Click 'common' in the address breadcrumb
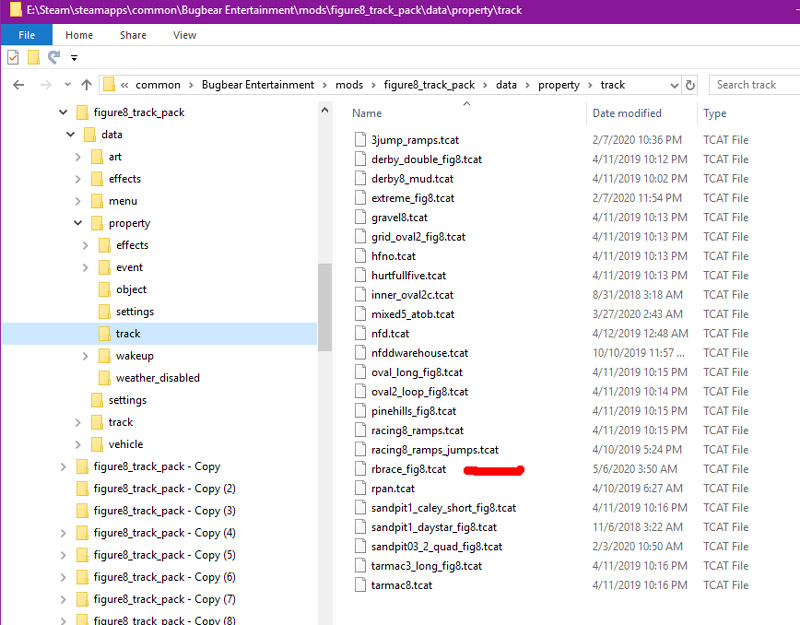 tap(158, 85)
